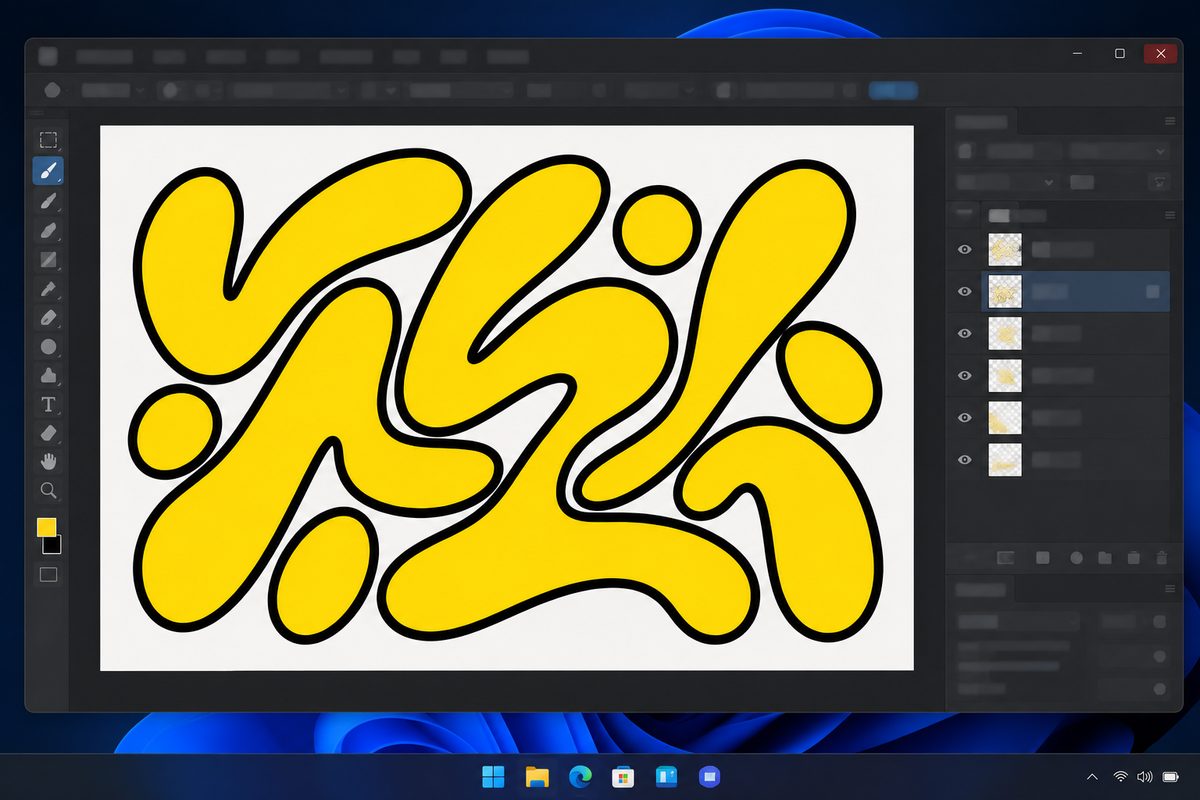Launch Microsoft Edge from the taskbar
This screenshot has height=800, width=1200.
(x=580, y=777)
